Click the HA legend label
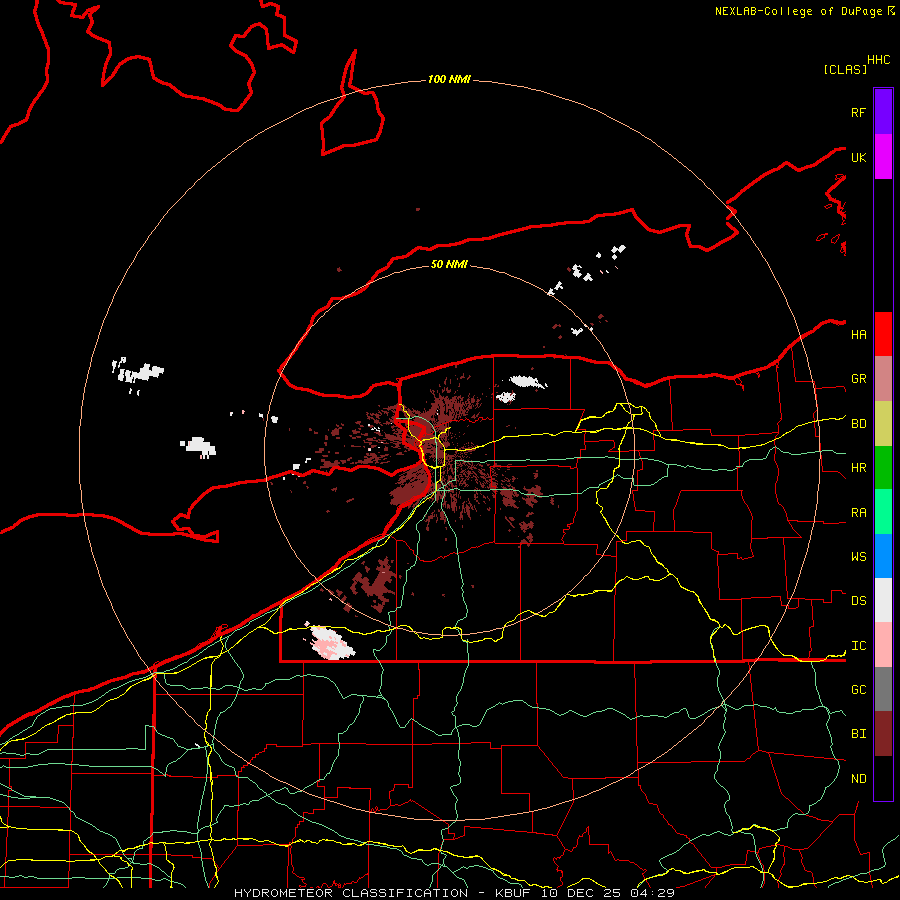The width and height of the screenshot is (900, 900). pos(858,334)
